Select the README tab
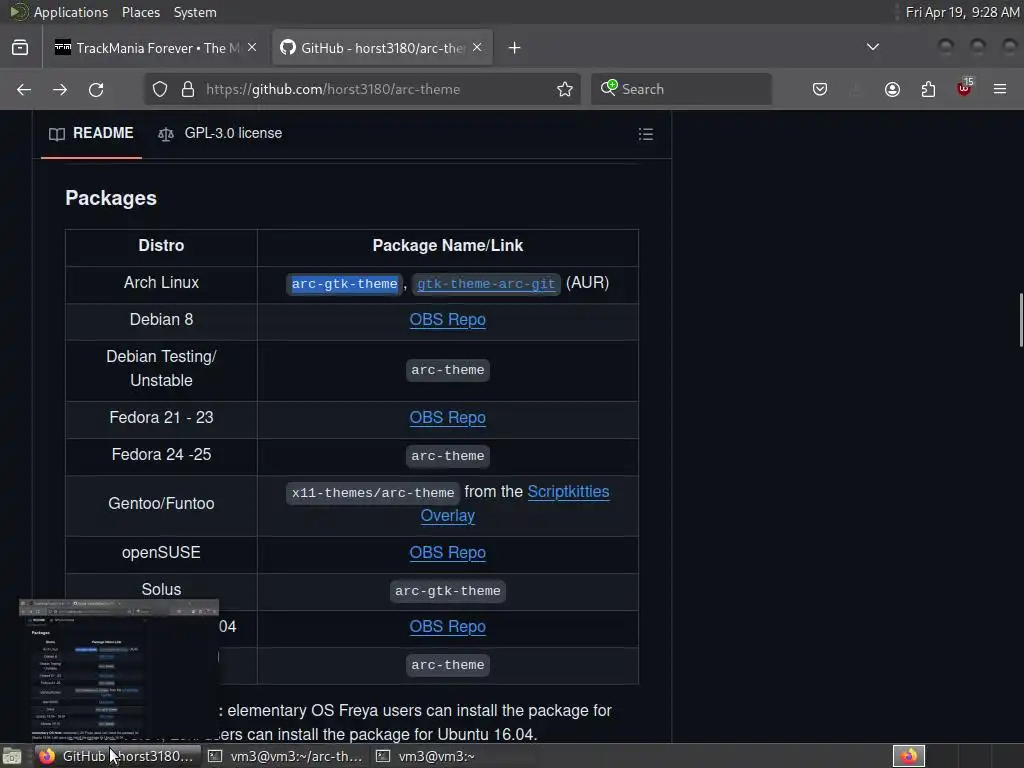This screenshot has height=768, width=1024. point(91,133)
